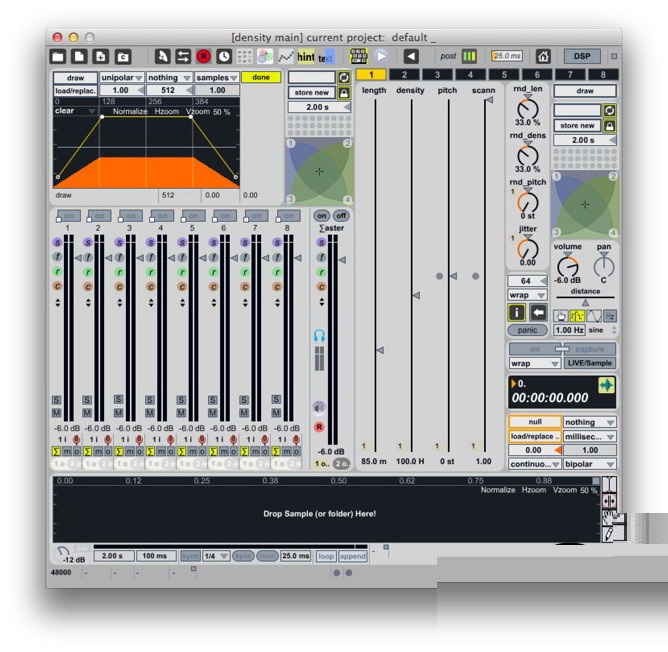Click the green post meter icon
Image resolution: width=668 pixels, height=652 pixels.
[469, 56]
